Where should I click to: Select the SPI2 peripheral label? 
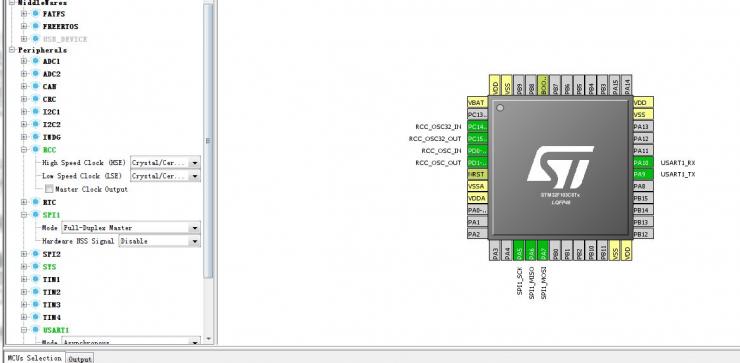(51, 254)
